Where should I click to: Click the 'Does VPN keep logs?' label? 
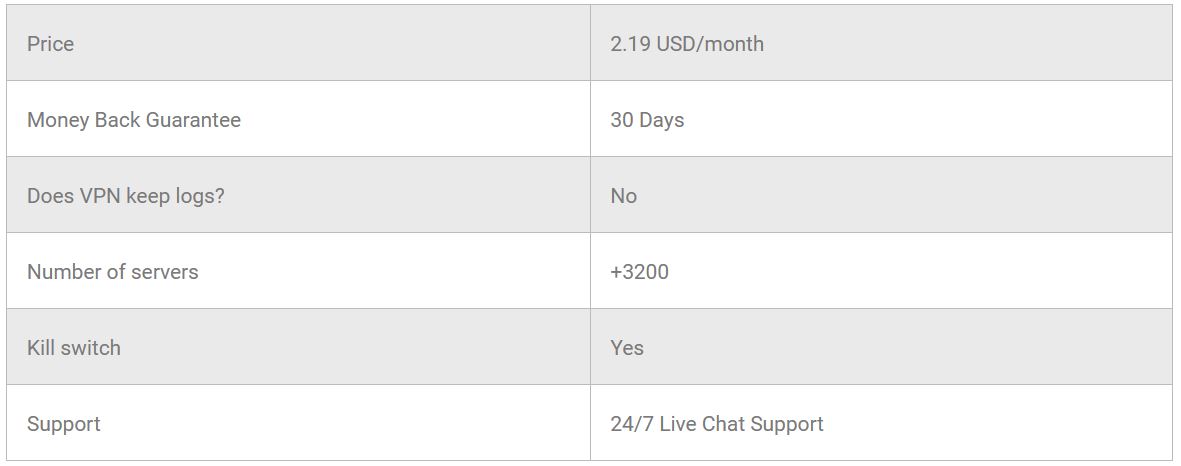(126, 196)
